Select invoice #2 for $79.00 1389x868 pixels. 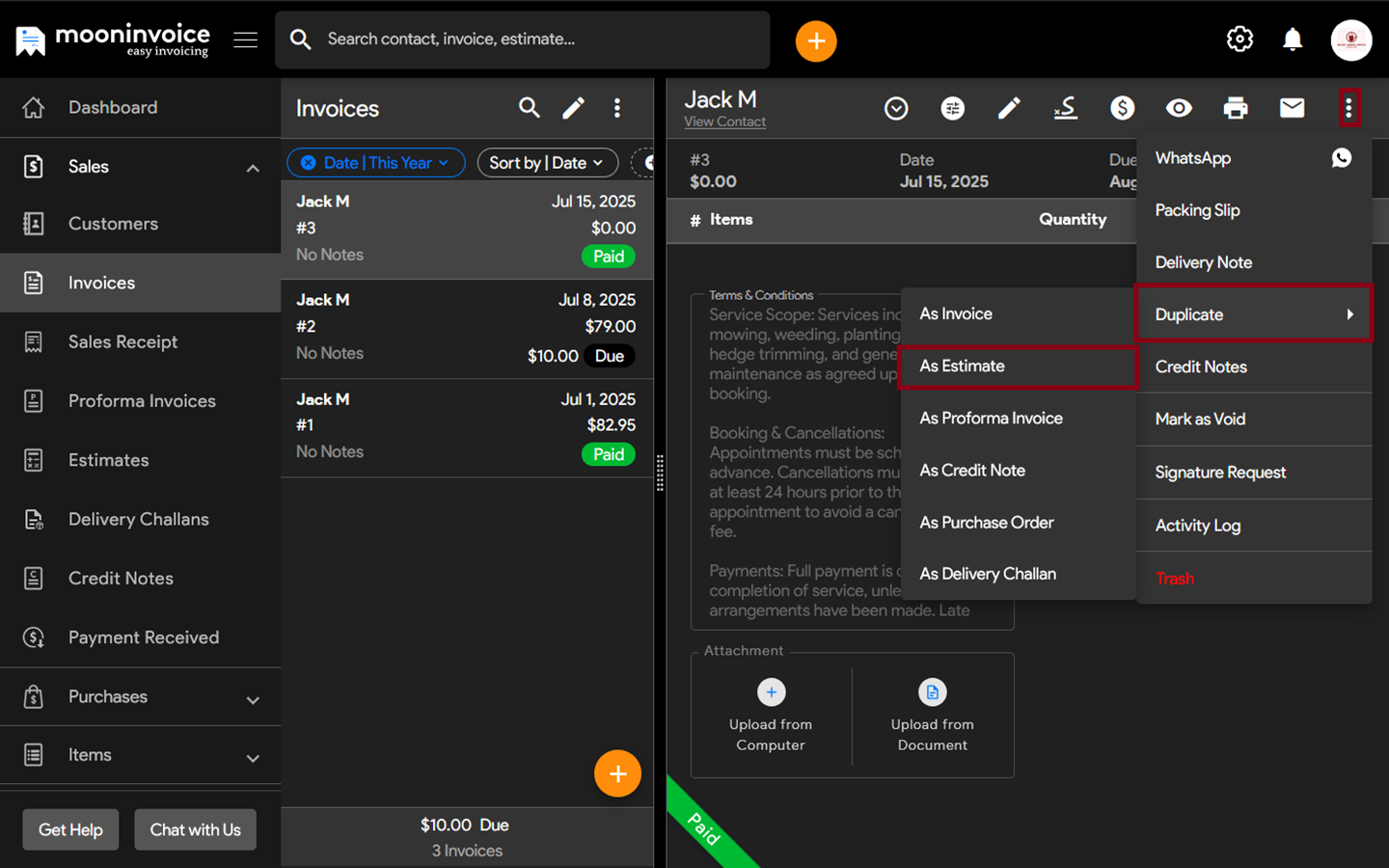pos(467,329)
